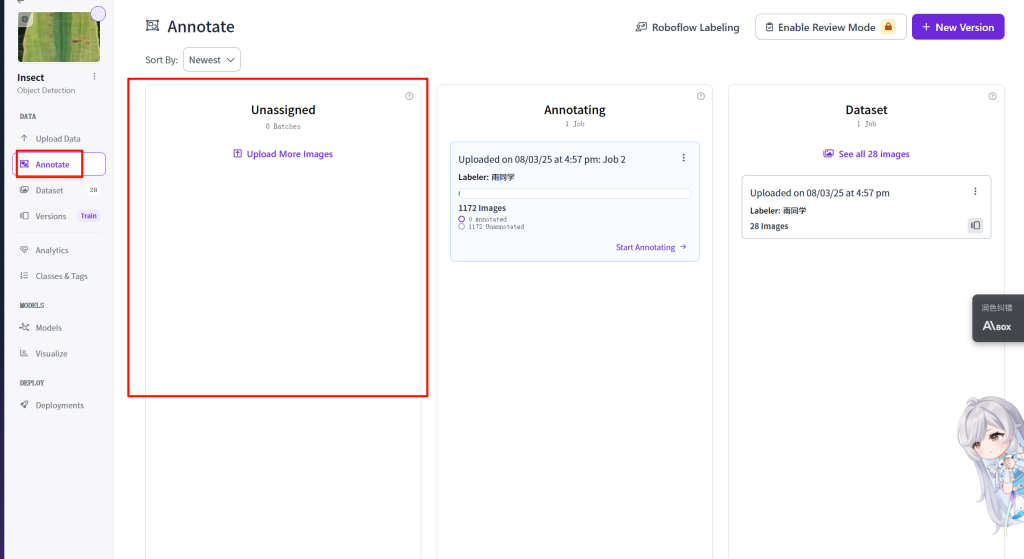Enable Review Mode button

coord(830,27)
